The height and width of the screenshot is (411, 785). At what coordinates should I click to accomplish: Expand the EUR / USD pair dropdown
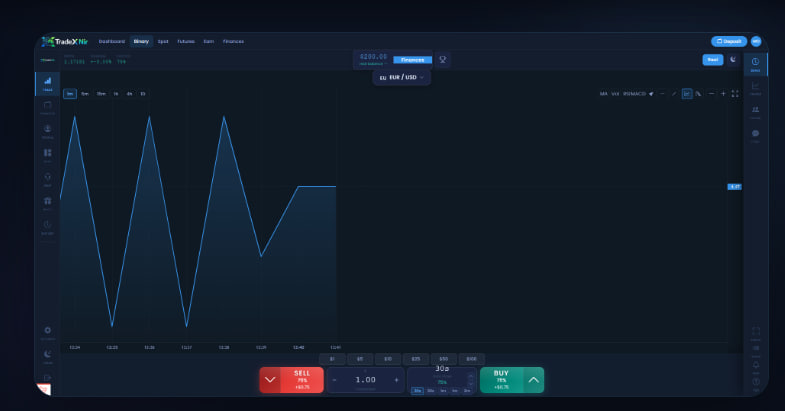tap(402, 78)
